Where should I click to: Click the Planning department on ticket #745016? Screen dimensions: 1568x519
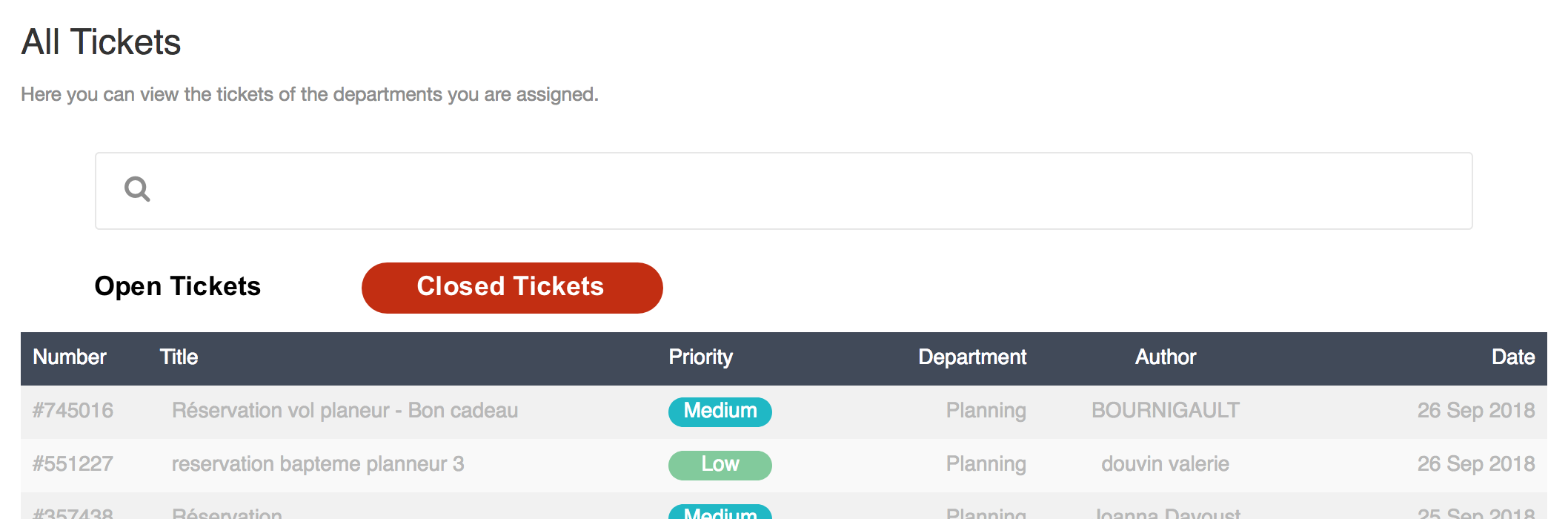(x=986, y=410)
